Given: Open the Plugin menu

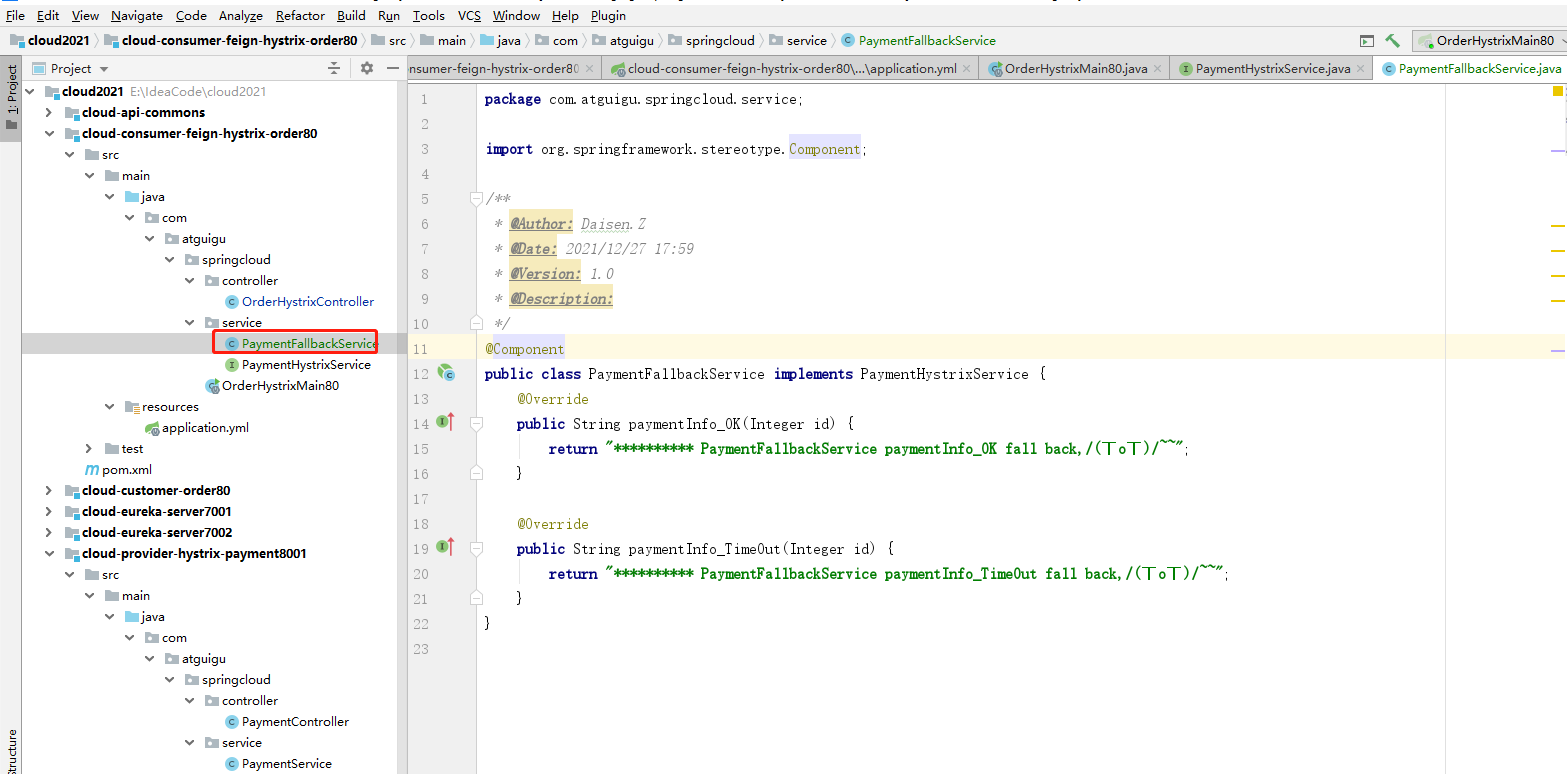Looking at the screenshot, I should (608, 15).
